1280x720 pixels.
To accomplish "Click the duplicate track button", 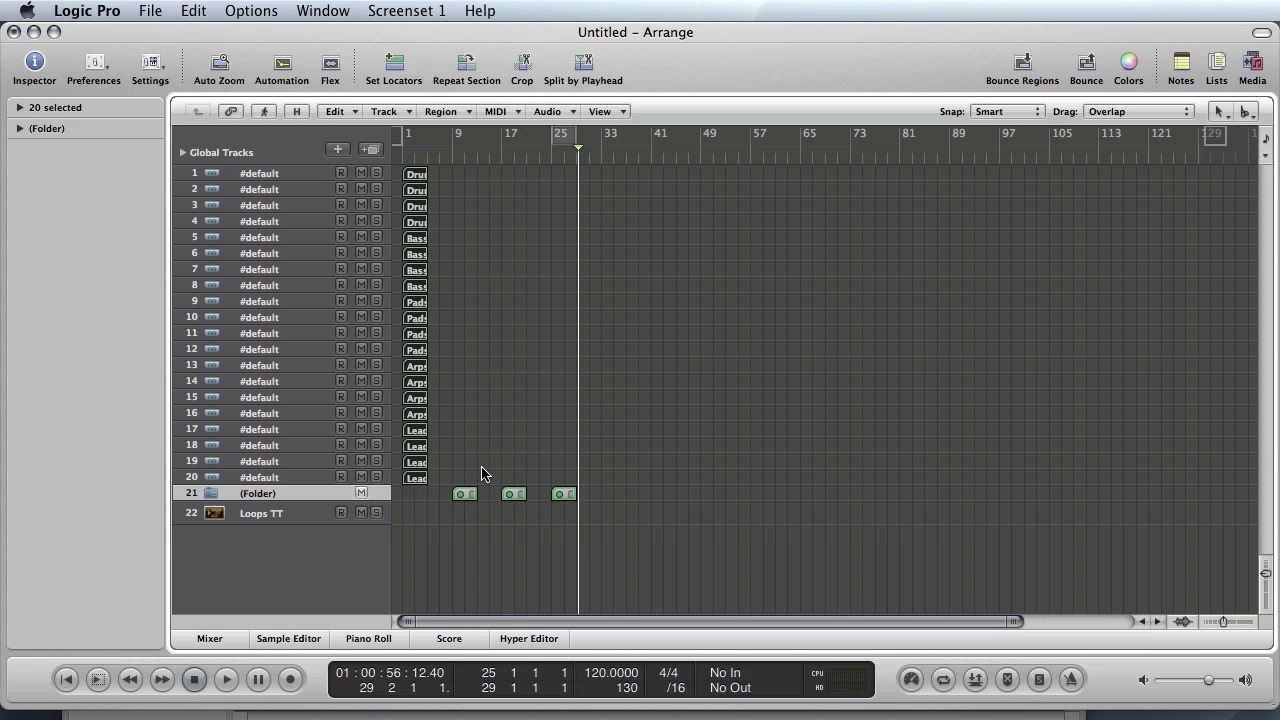I will click(x=371, y=149).
